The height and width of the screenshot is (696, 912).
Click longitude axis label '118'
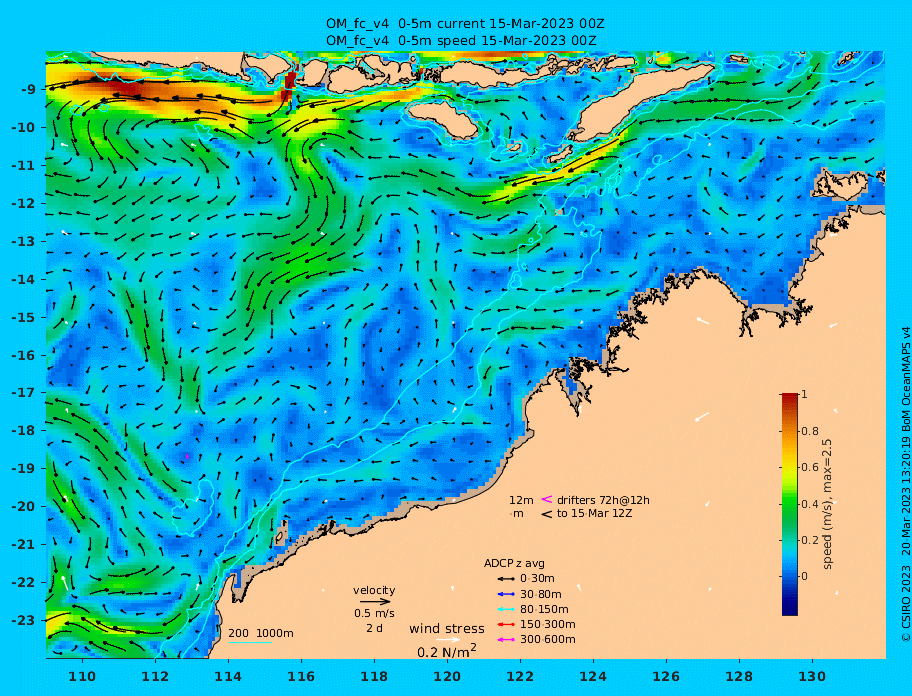(x=374, y=676)
